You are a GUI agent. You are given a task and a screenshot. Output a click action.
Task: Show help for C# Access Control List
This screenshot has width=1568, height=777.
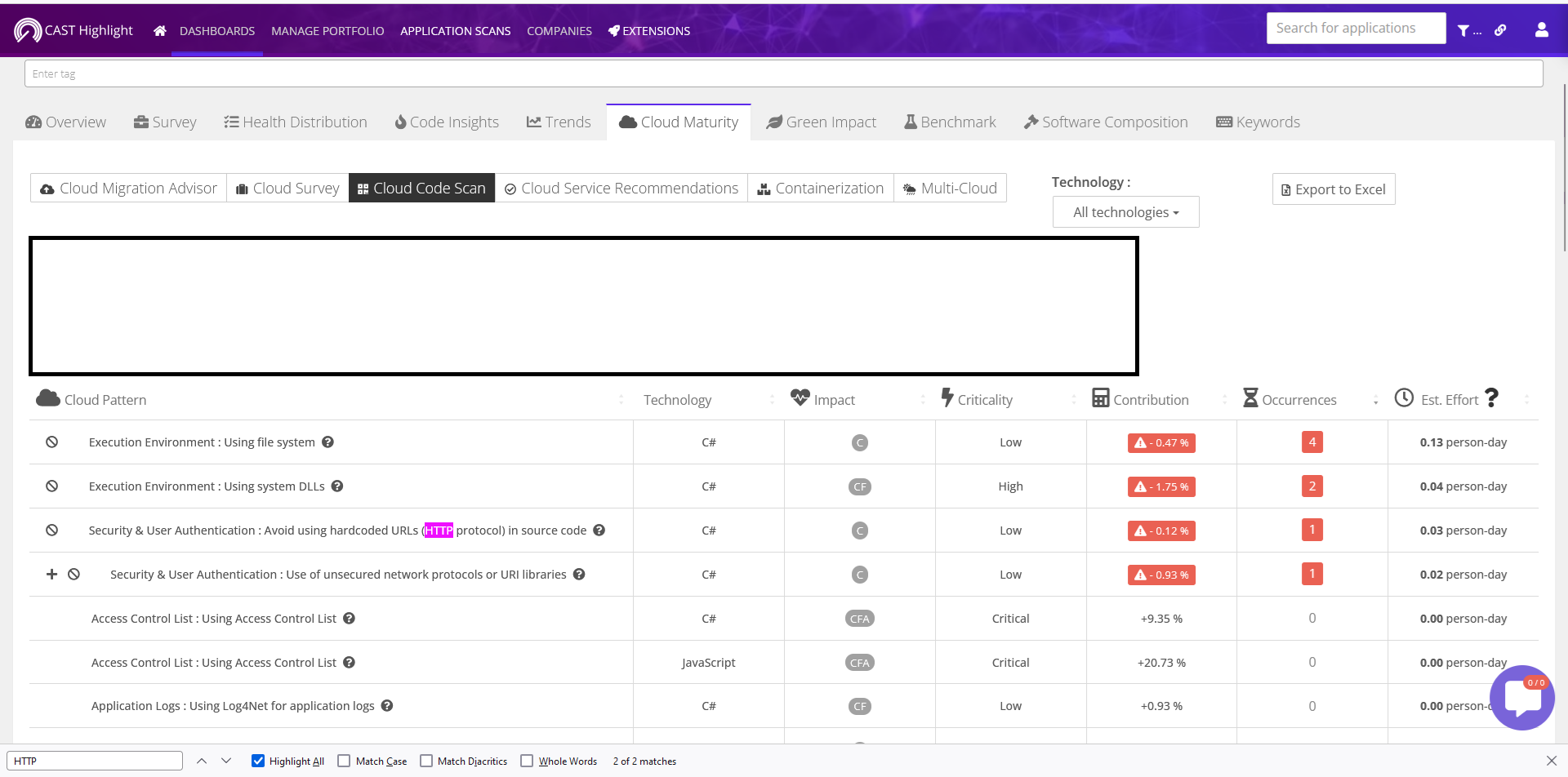click(349, 619)
